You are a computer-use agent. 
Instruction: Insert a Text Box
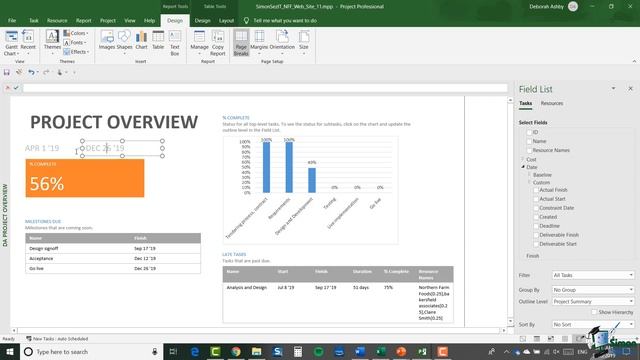(x=175, y=43)
